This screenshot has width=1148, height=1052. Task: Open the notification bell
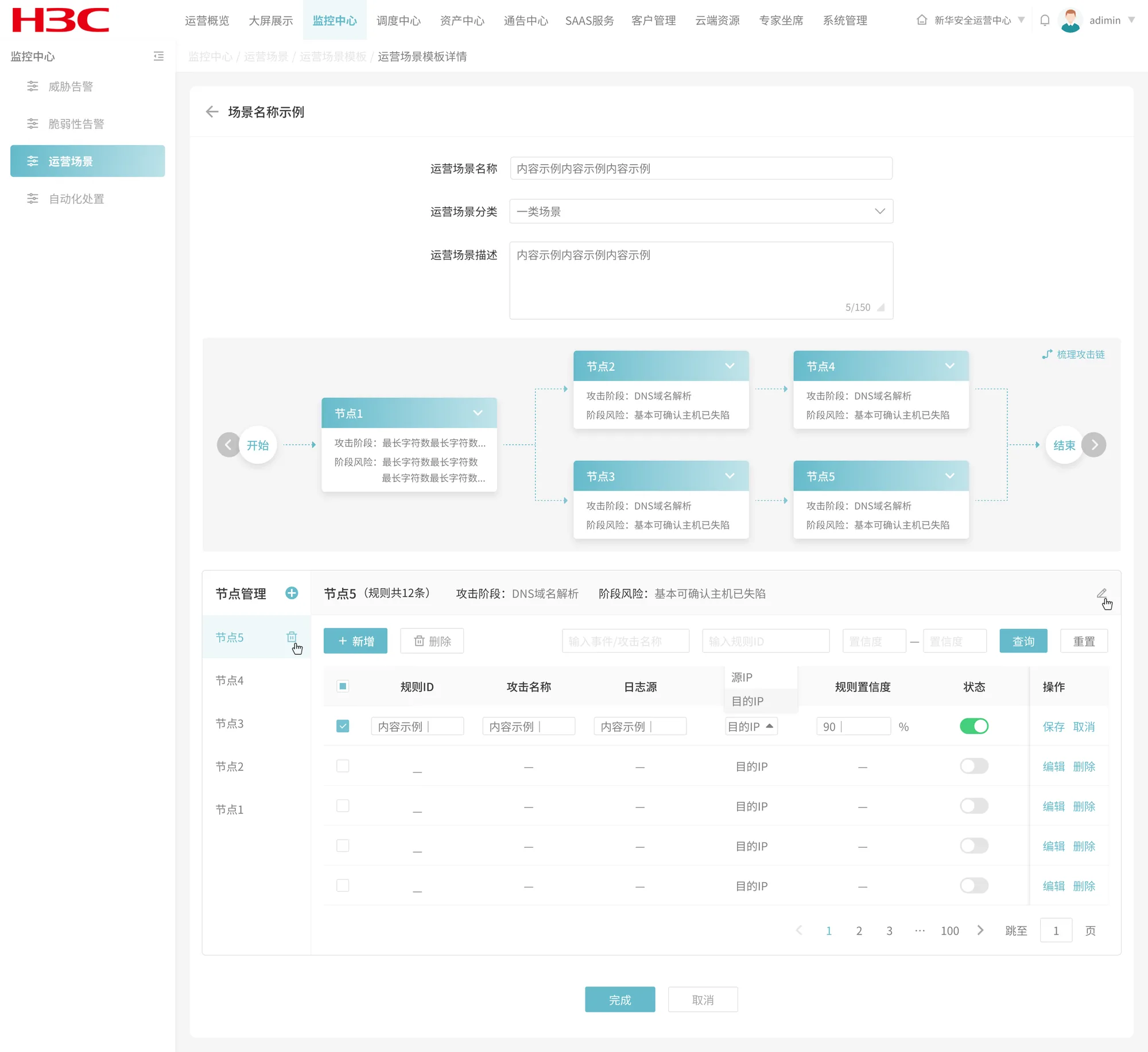pos(1045,20)
